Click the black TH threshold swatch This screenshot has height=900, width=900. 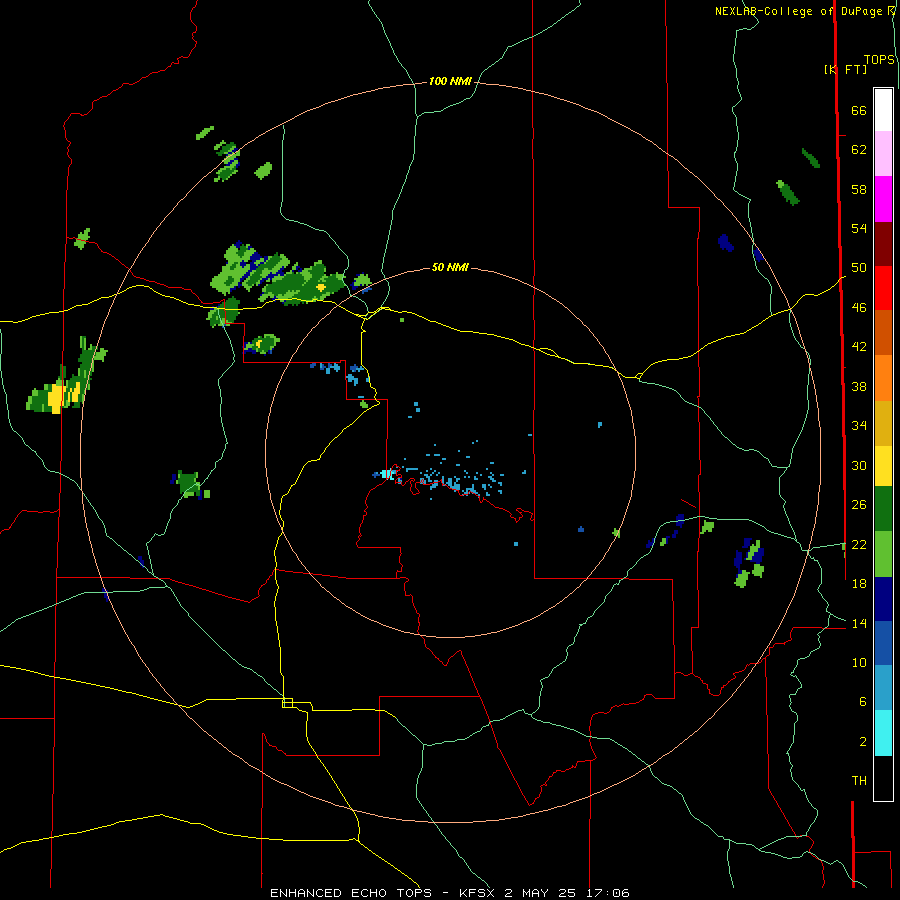[883, 778]
